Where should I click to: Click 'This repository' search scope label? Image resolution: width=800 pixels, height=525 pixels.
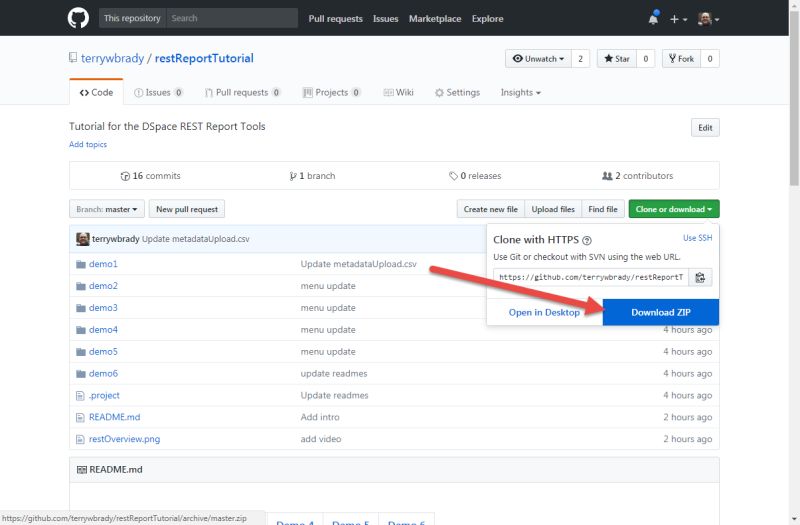[x=132, y=18]
